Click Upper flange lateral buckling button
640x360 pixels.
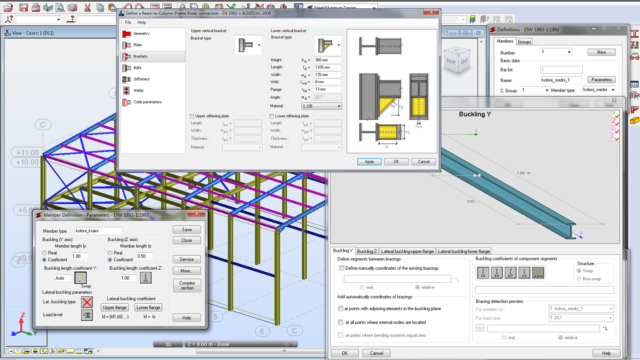[x=114, y=307]
